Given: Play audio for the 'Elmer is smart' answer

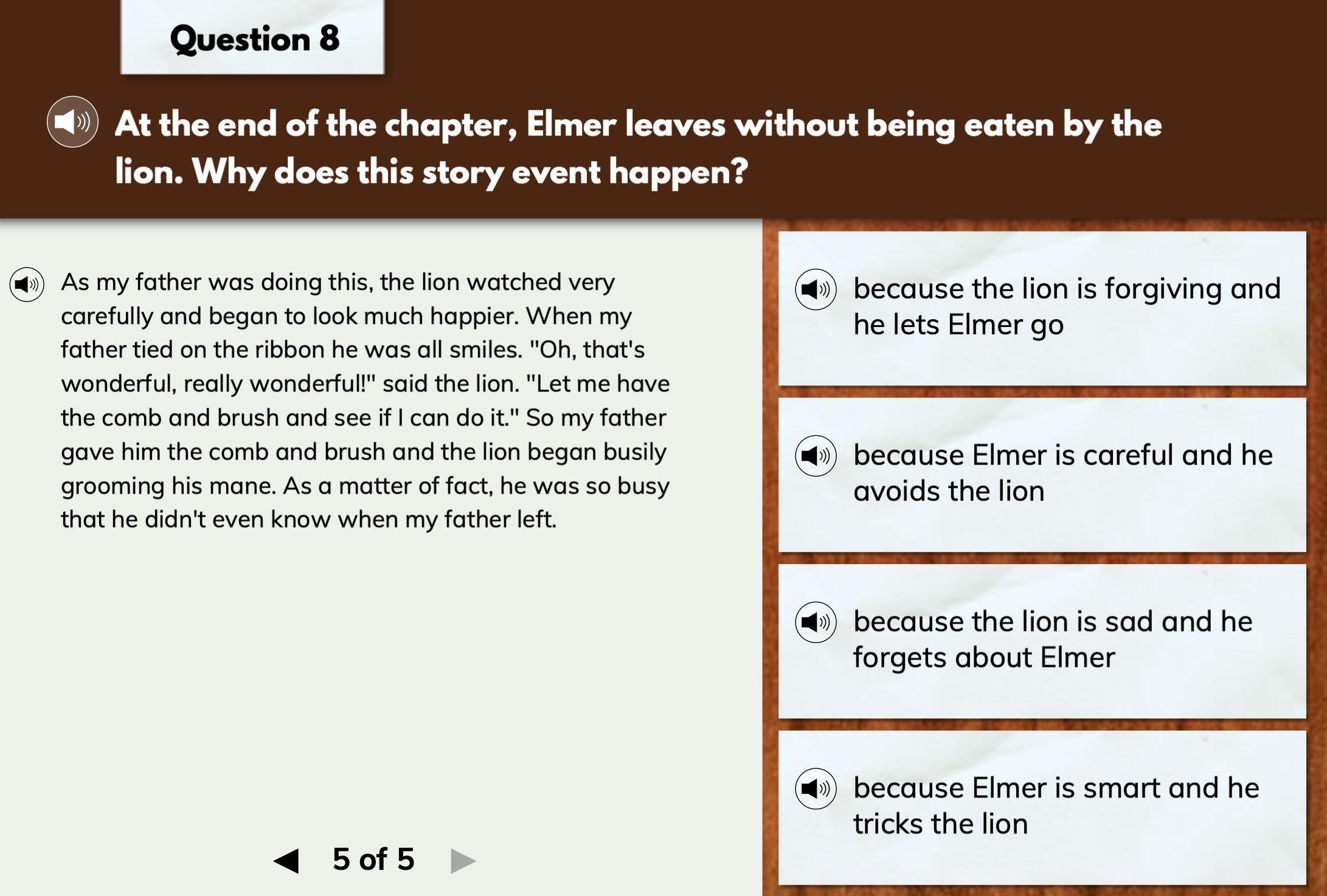Looking at the screenshot, I should tap(816, 789).
